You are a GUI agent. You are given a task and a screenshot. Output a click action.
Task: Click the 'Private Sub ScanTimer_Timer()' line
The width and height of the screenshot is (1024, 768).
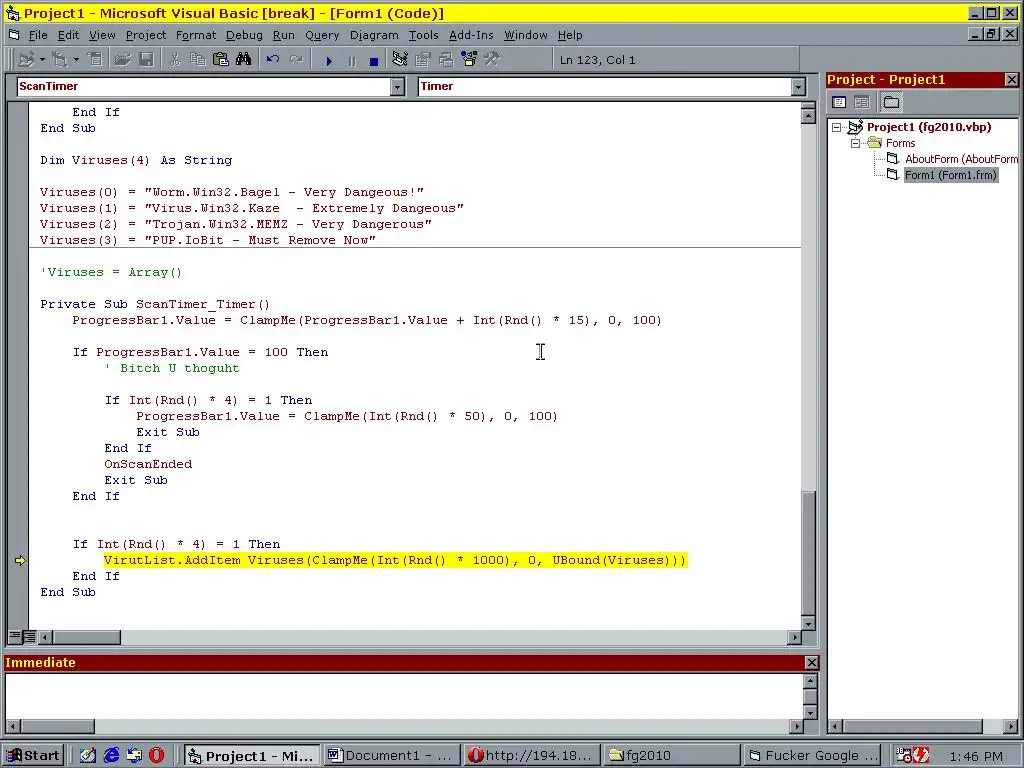155,304
